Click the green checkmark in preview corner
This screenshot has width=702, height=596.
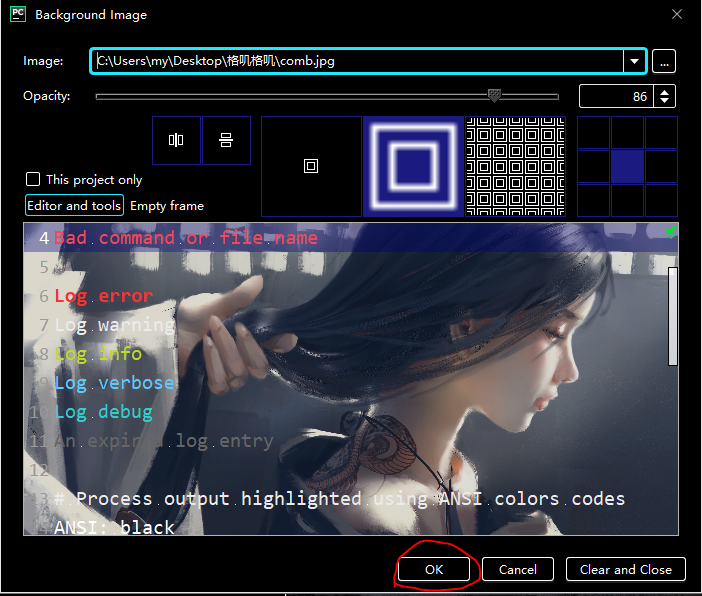point(670,232)
